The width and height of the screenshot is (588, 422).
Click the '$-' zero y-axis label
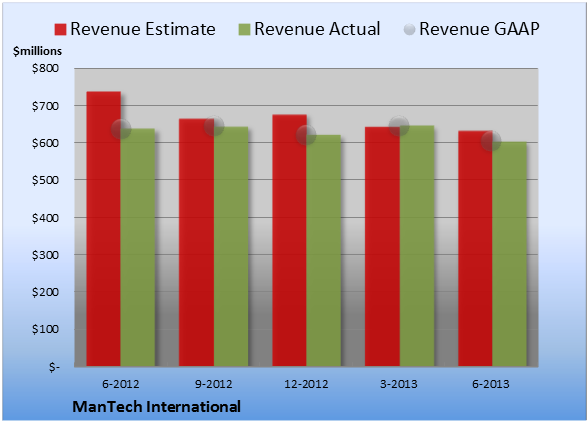tap(54, 366)
